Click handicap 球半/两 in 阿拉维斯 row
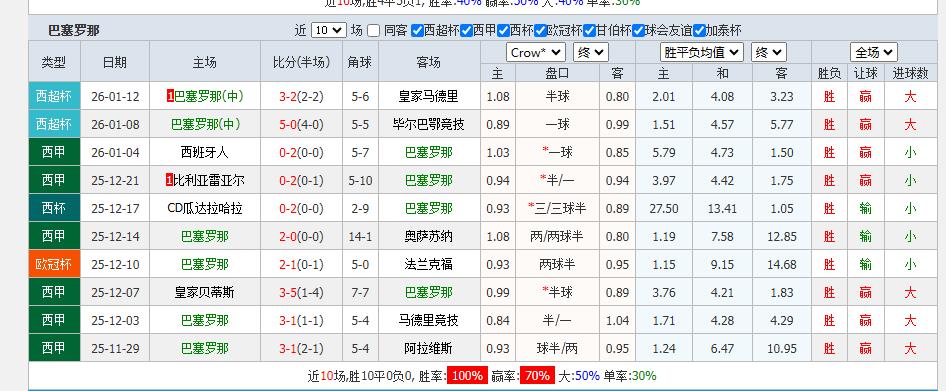This screenshot has height=391, width=946. [x=557, y=348]
